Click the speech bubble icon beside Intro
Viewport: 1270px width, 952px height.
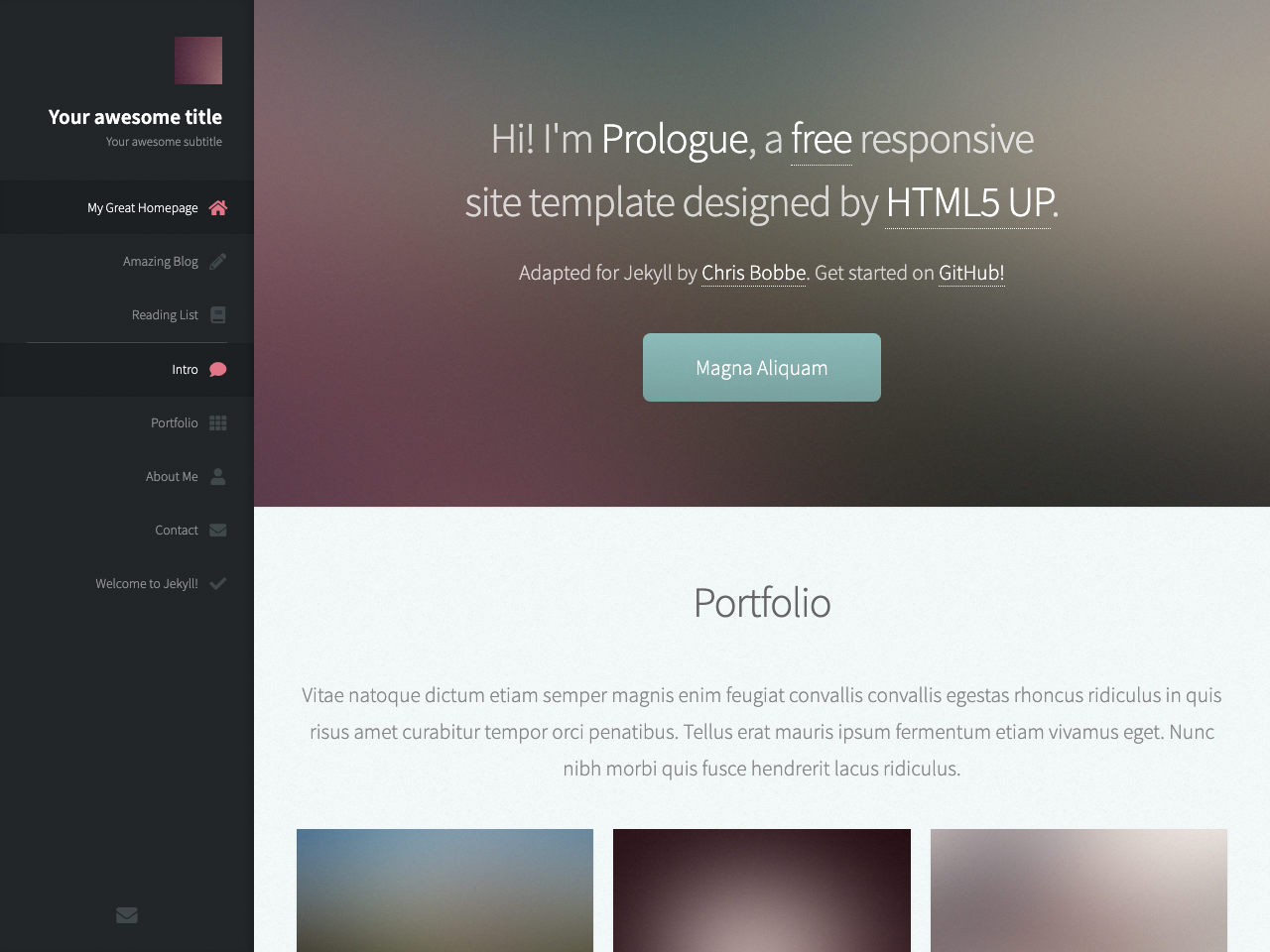coord(218,369)
